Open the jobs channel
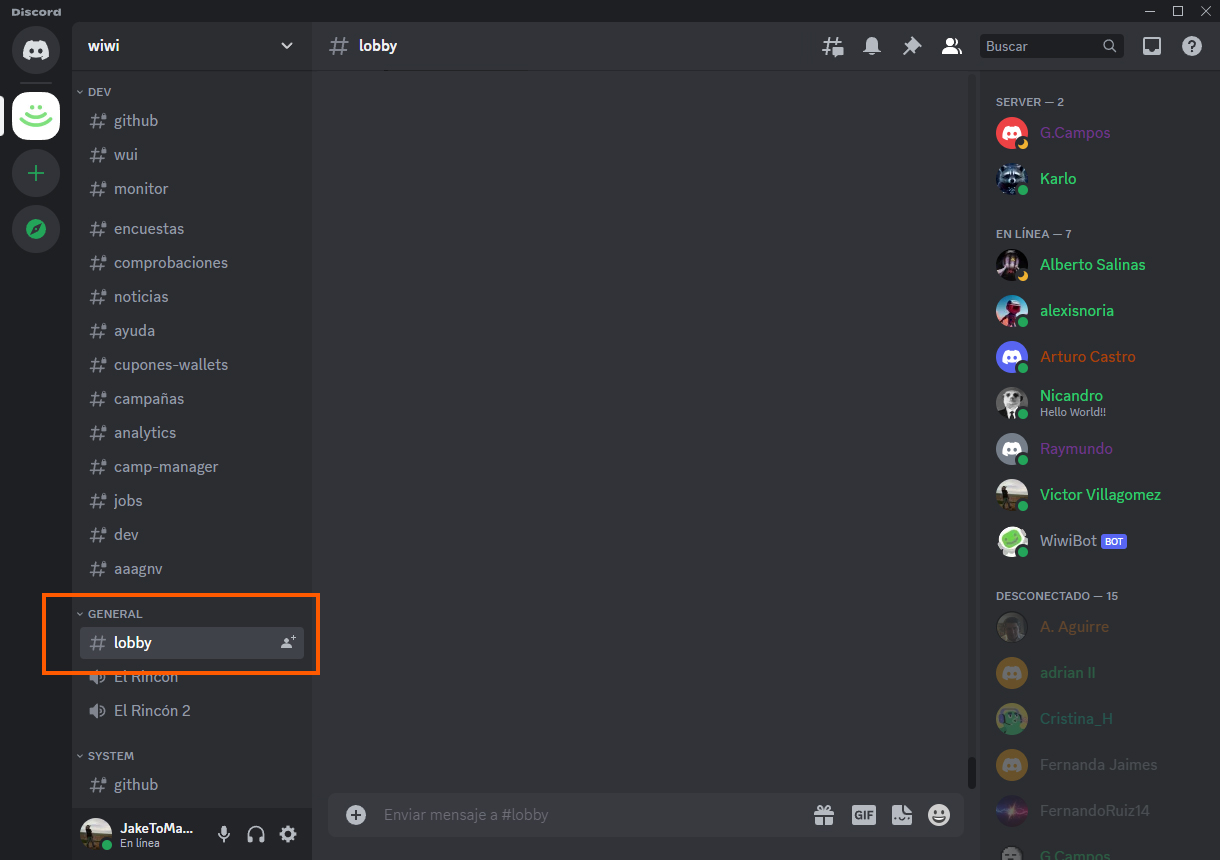Screen dimensions: 1220x860 (192, 501)
